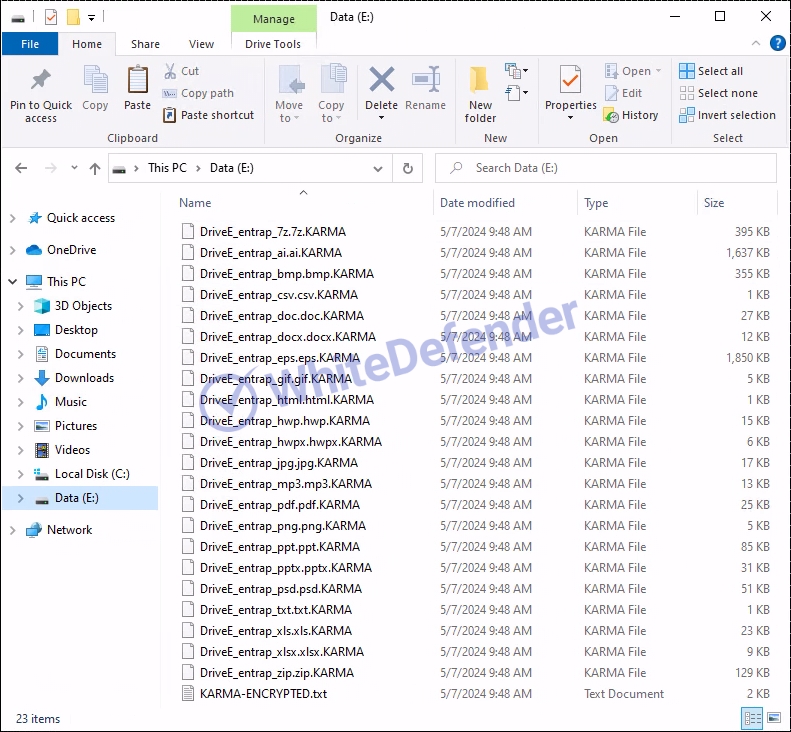Screen dimensions: 791x732
Task: Switch to Large icons view
Action: [x=774, y=718]
